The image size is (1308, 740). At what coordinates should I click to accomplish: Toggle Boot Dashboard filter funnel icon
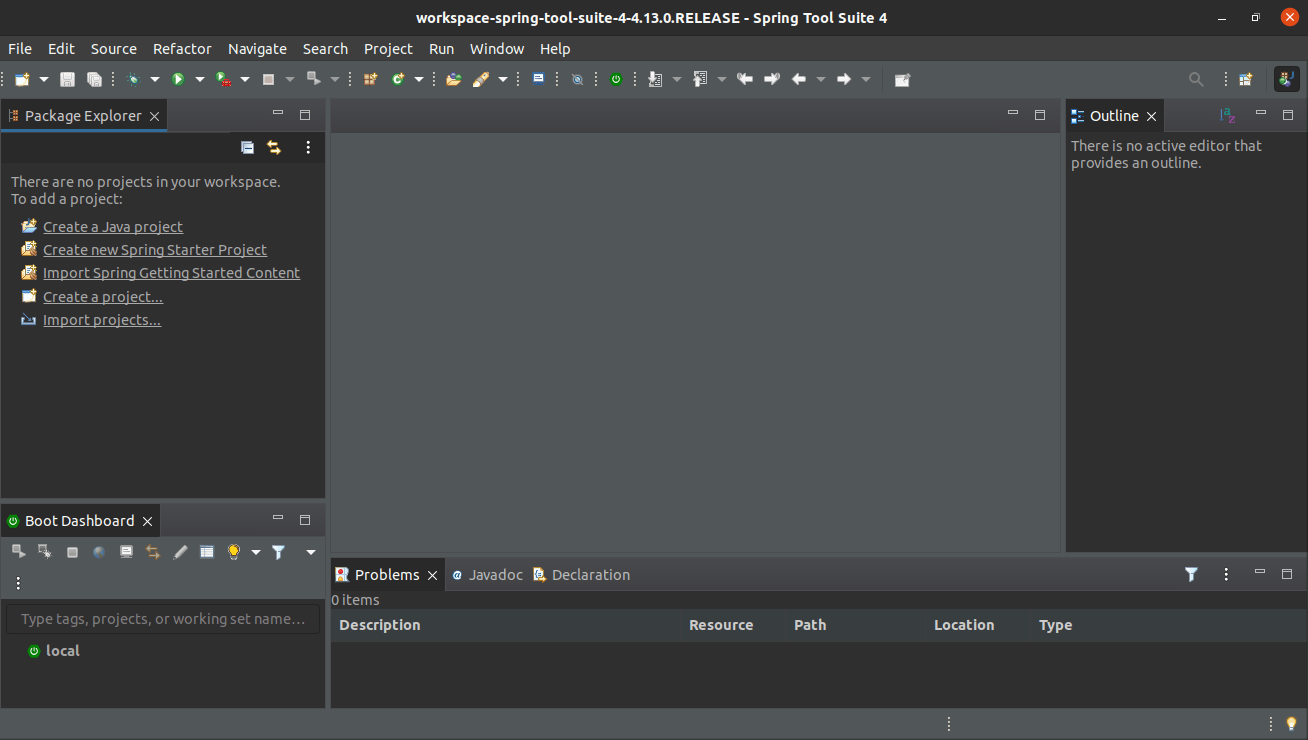[x=279, y=552]
